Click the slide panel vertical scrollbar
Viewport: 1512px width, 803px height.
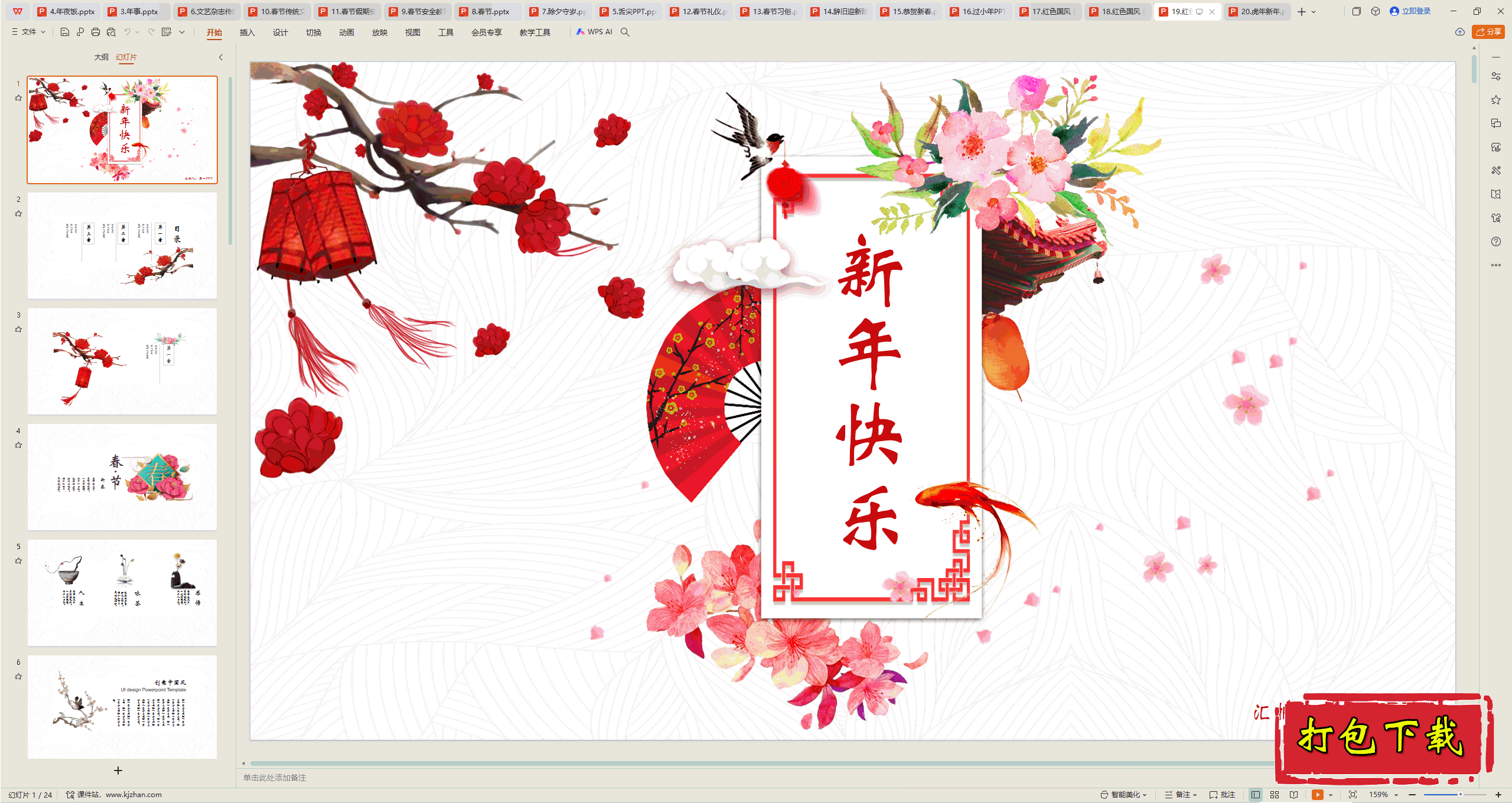point(230,161)
